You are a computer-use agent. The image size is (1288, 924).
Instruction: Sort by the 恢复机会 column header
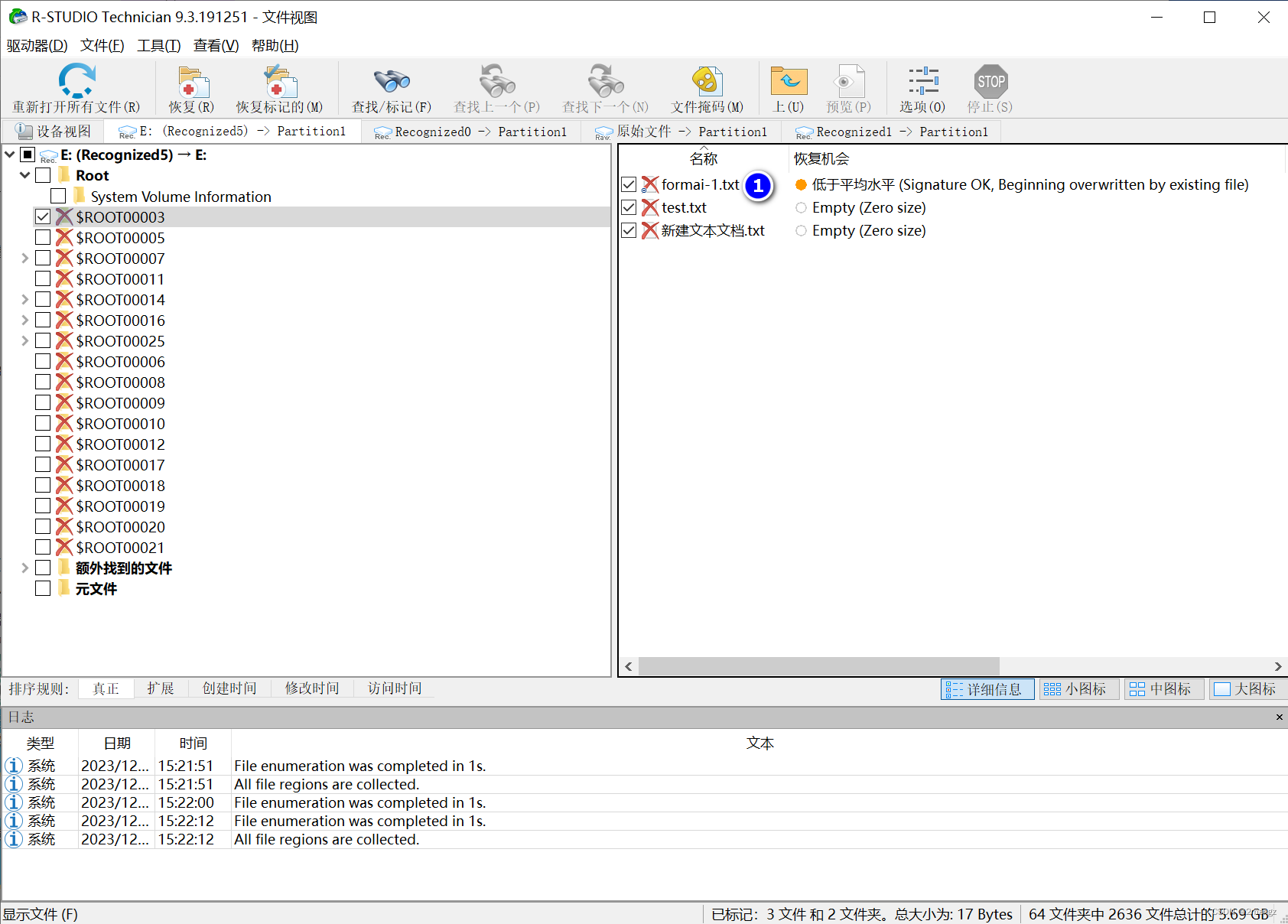coord(821,158)
